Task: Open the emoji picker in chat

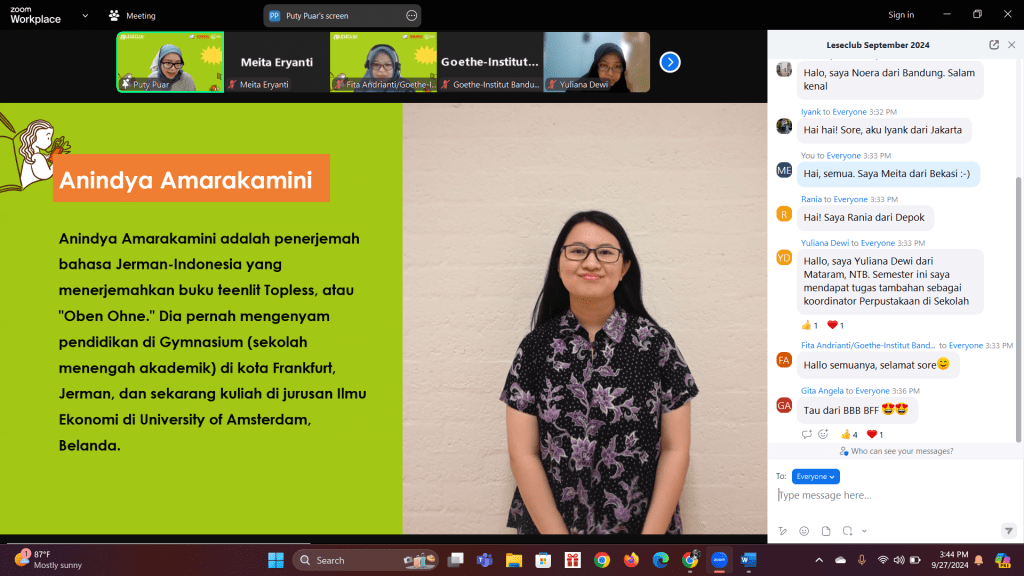Action: pos(804,531)
